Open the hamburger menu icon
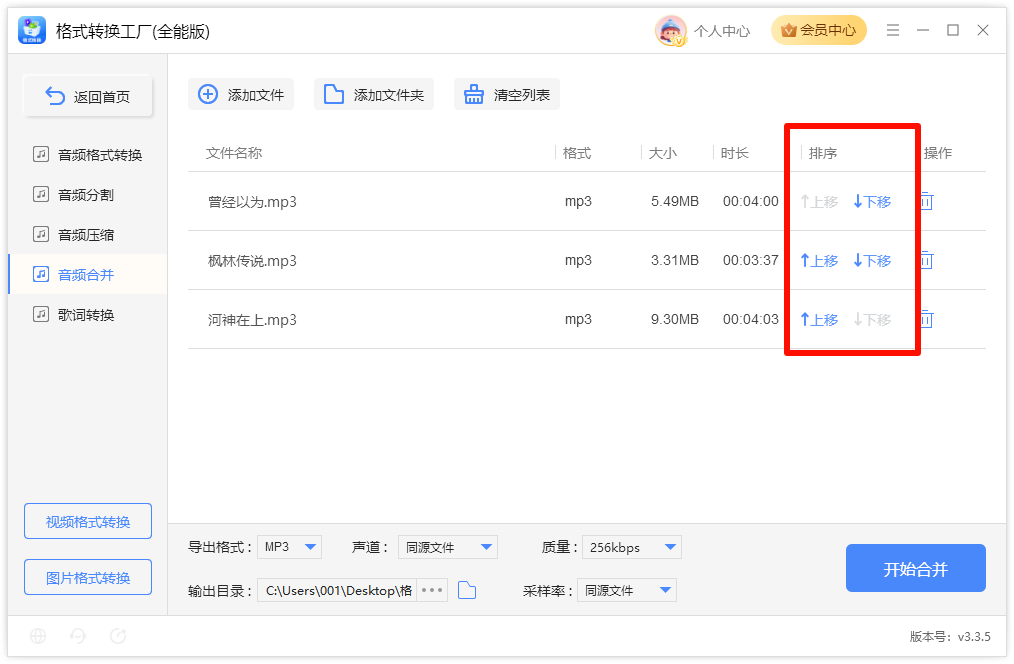Viewport: 1014px width, 664px height. click(x=893, y=30)
